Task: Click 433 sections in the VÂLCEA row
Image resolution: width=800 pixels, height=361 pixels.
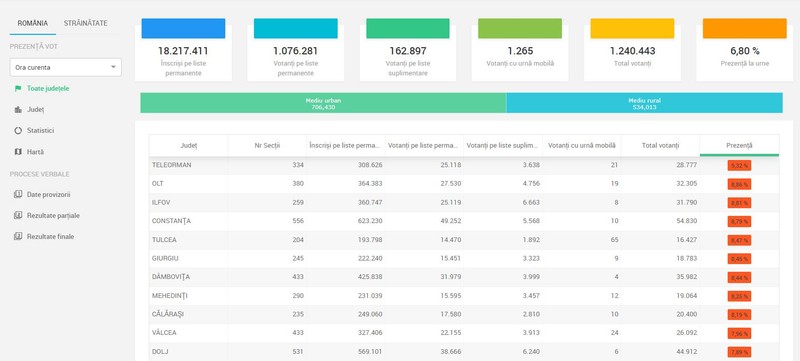Action: 298,332
